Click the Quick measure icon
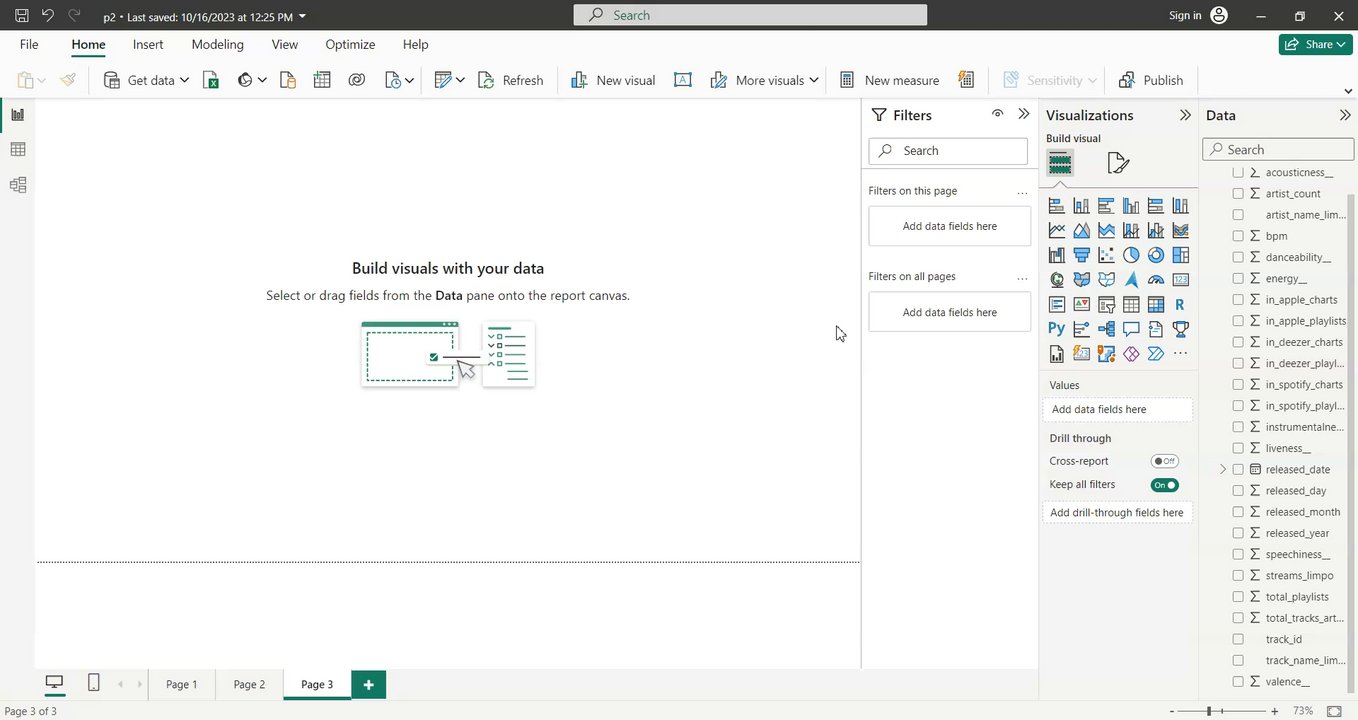The image size is (1358, 720). 966,80
